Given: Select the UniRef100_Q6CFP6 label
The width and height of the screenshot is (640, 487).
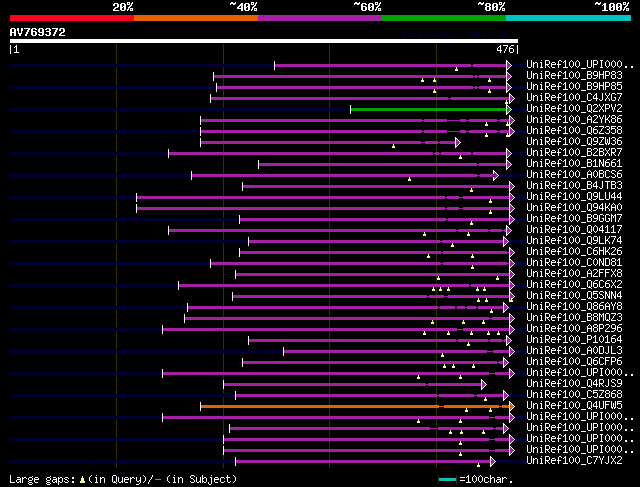Looking at the screenshot, I should click(x=574, y=362).
